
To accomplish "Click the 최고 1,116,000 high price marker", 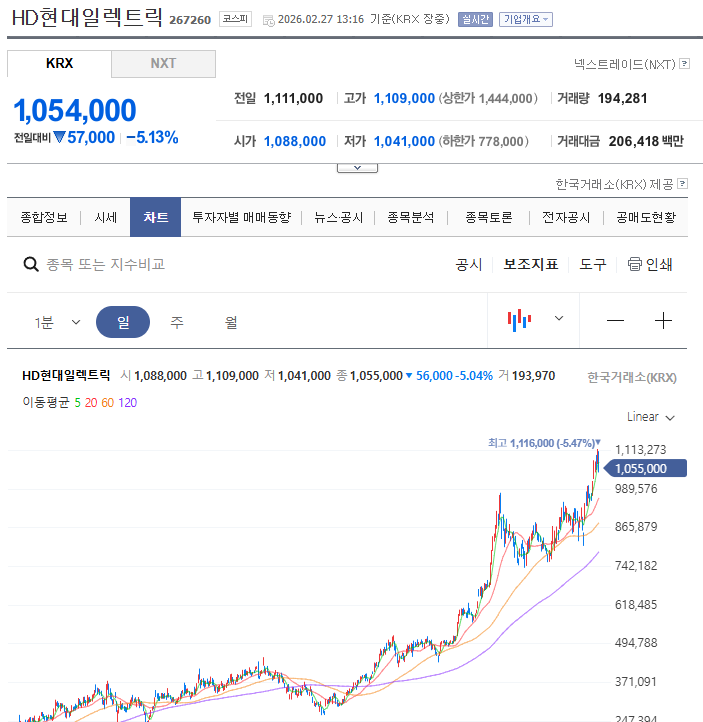I will click(544, 443).
